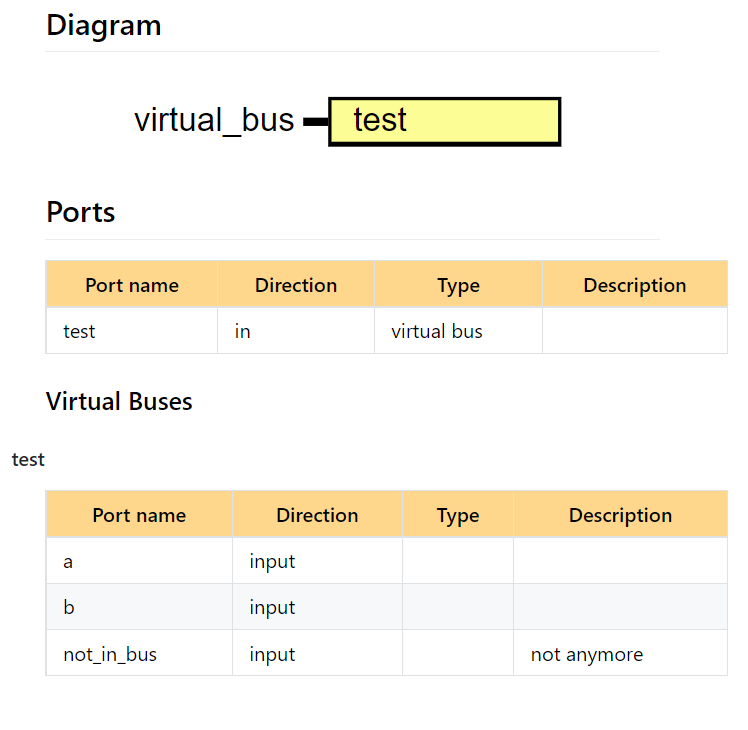Click the black connector line beside virtual_bus

pyautogui.click(x=316, y=122)
